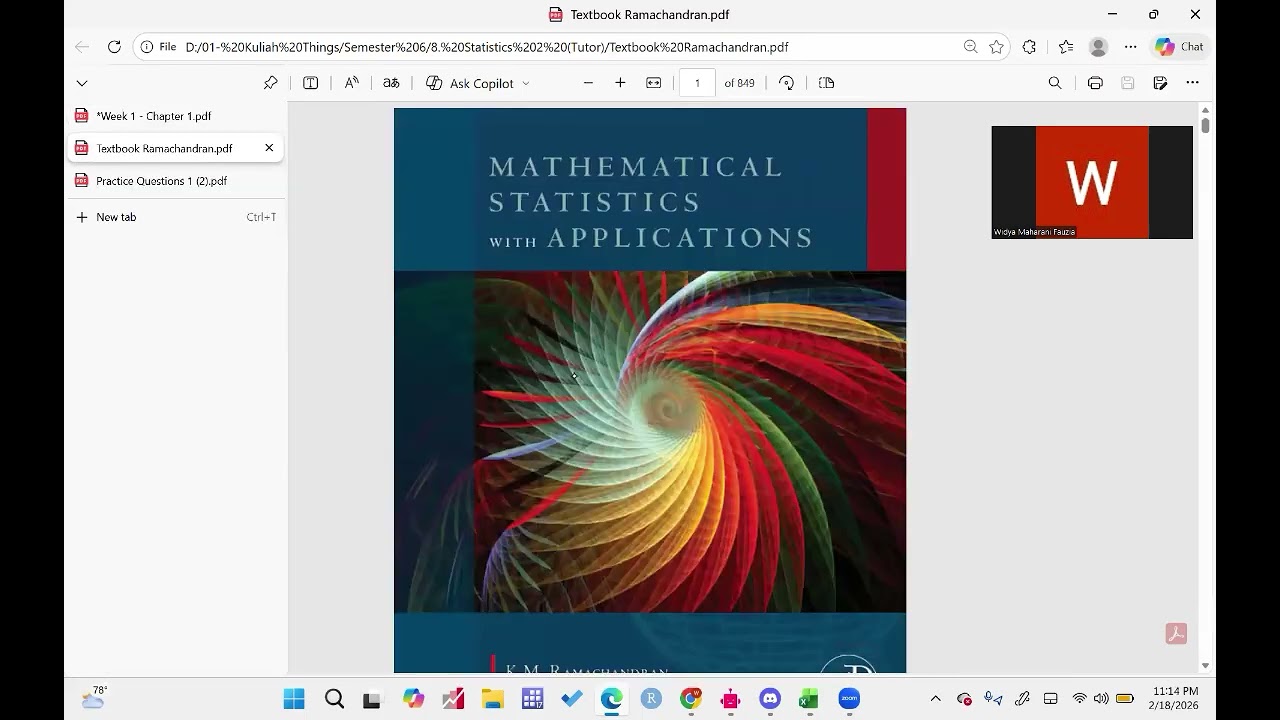Click the browser back arrow

[x=82, y=47]
